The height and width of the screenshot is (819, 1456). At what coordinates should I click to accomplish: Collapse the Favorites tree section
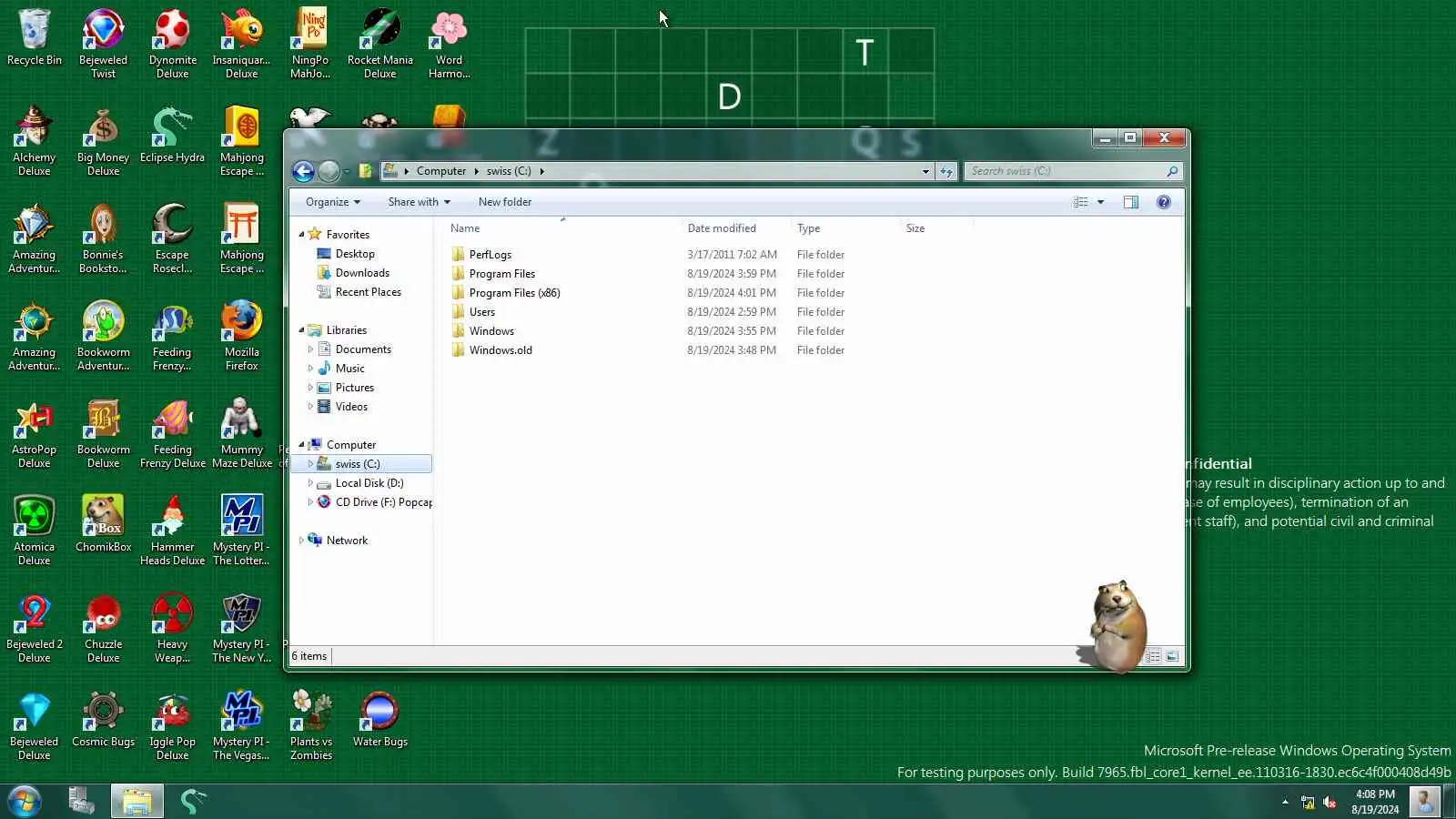[x=301, y=234]
